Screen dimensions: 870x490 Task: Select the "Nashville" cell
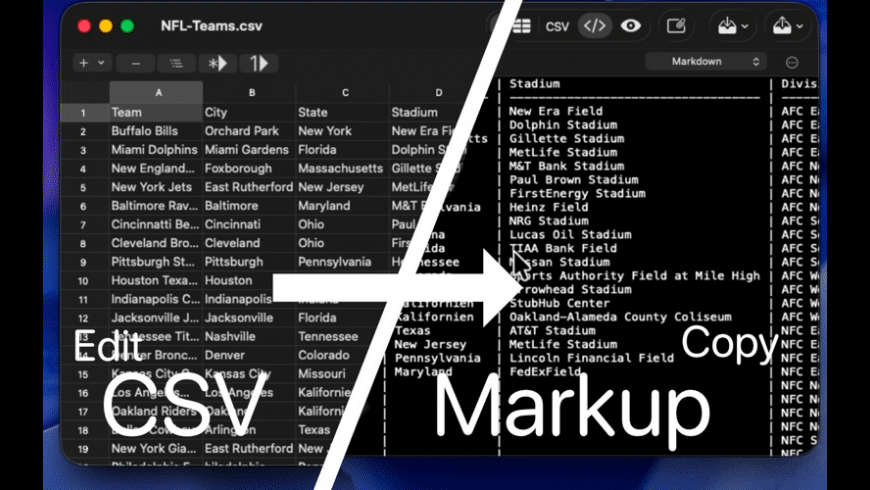249,337
